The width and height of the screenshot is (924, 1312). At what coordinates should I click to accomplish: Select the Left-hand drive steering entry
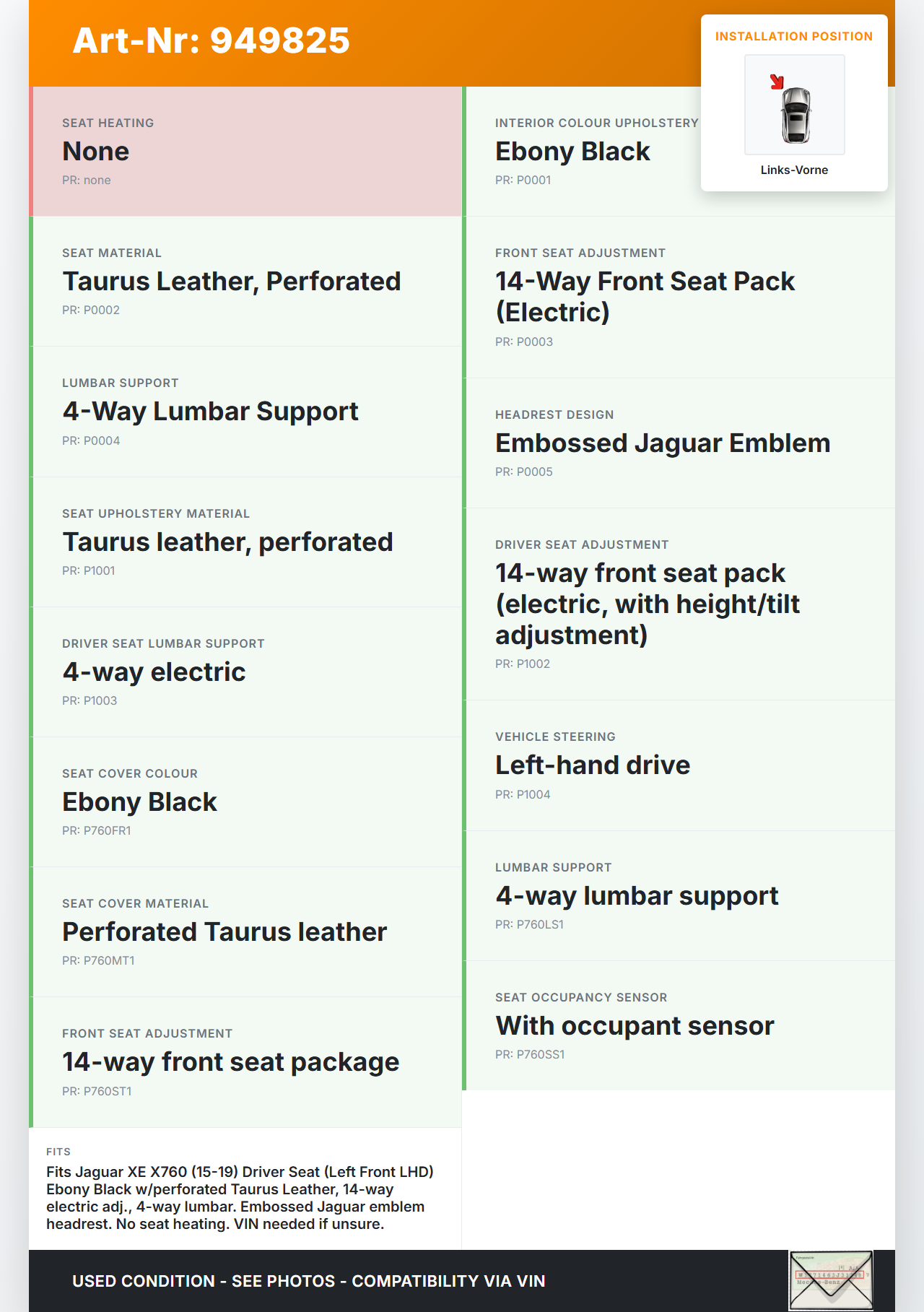coord(592,765)
